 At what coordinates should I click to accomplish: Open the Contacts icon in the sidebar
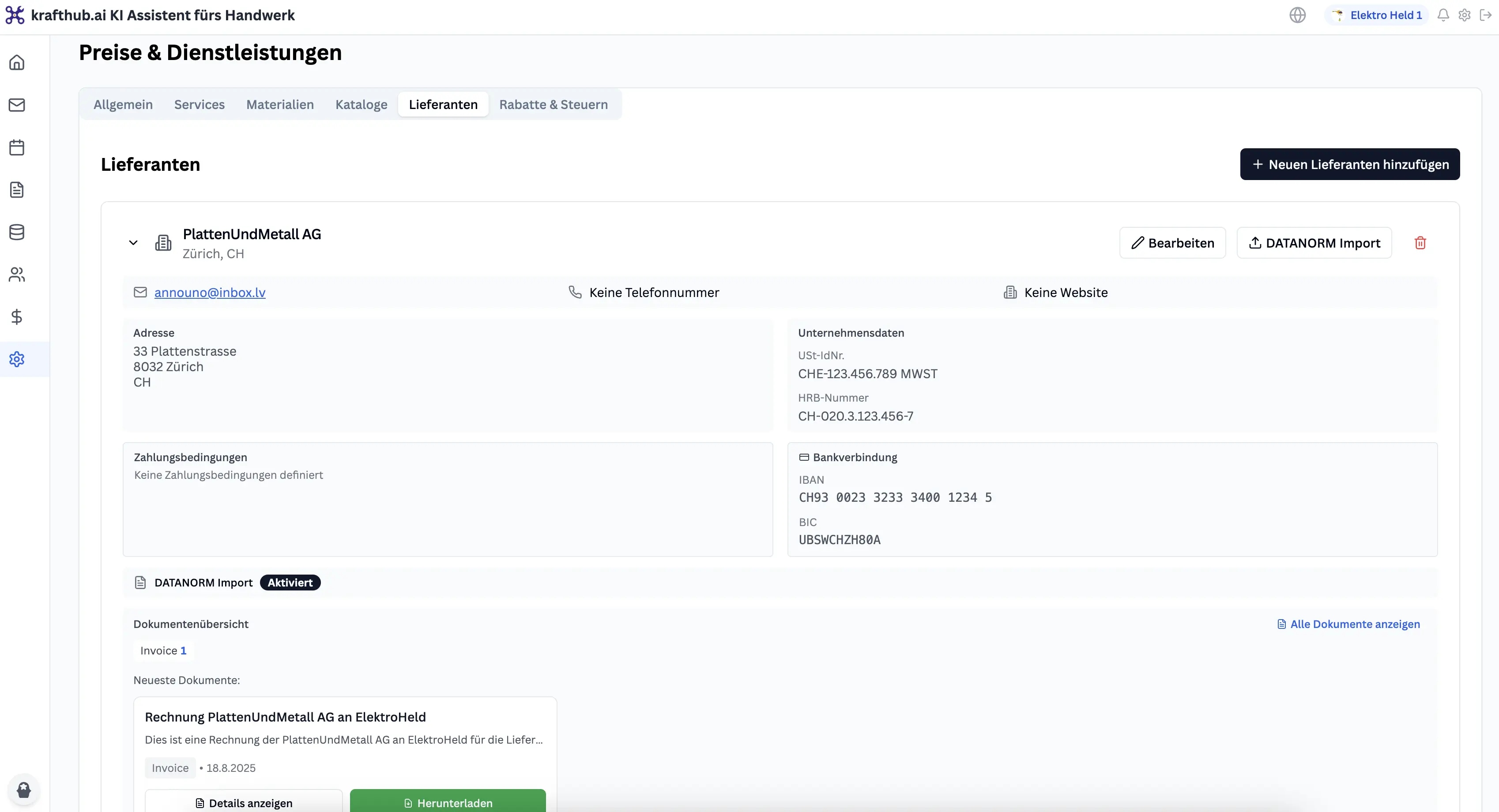(x=17, y=274)
